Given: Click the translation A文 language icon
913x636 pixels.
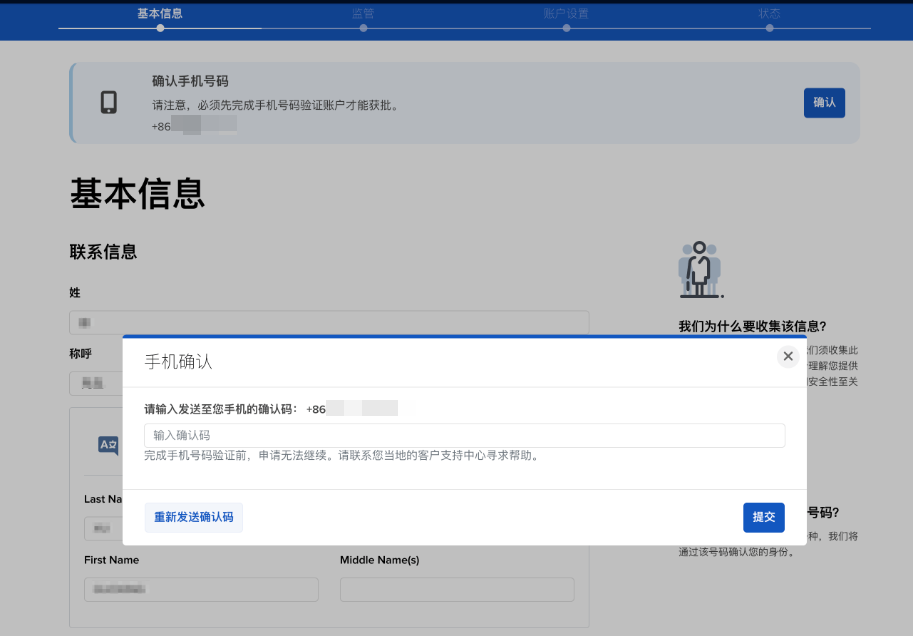Looking at the screenshot, I should [108, 446].
